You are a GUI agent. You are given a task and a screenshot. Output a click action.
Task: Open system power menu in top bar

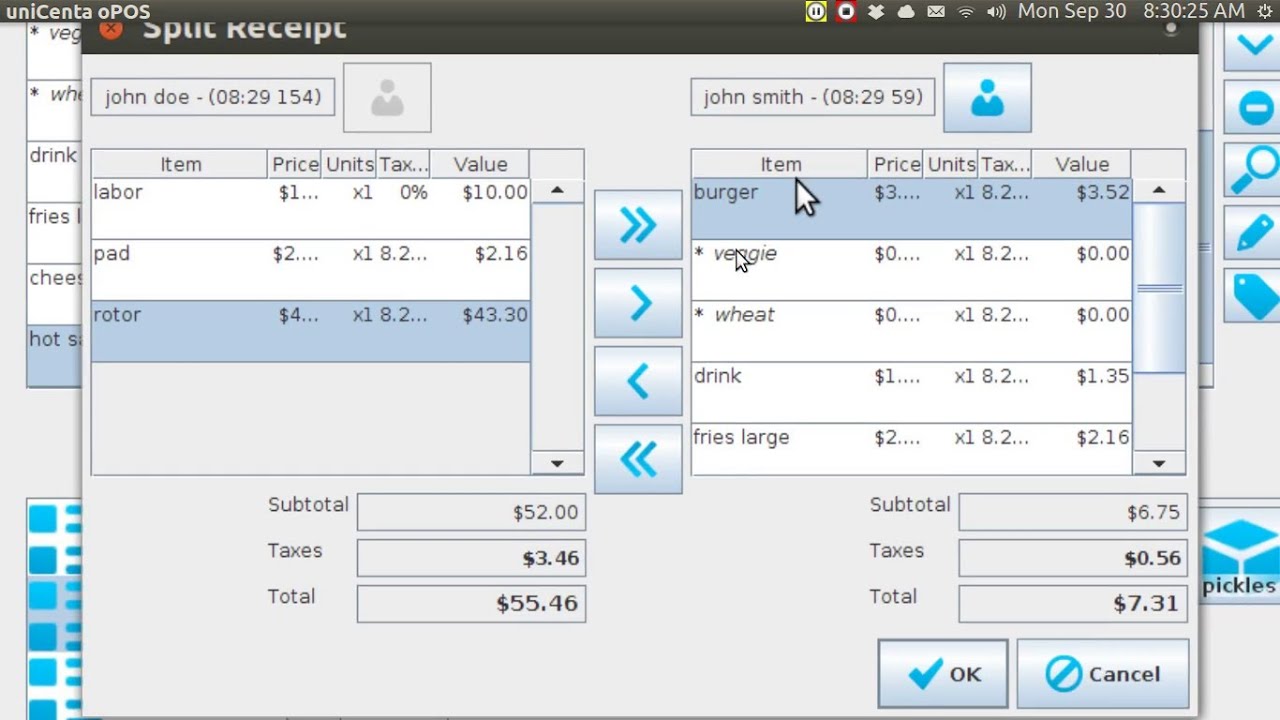point(1264,12)
